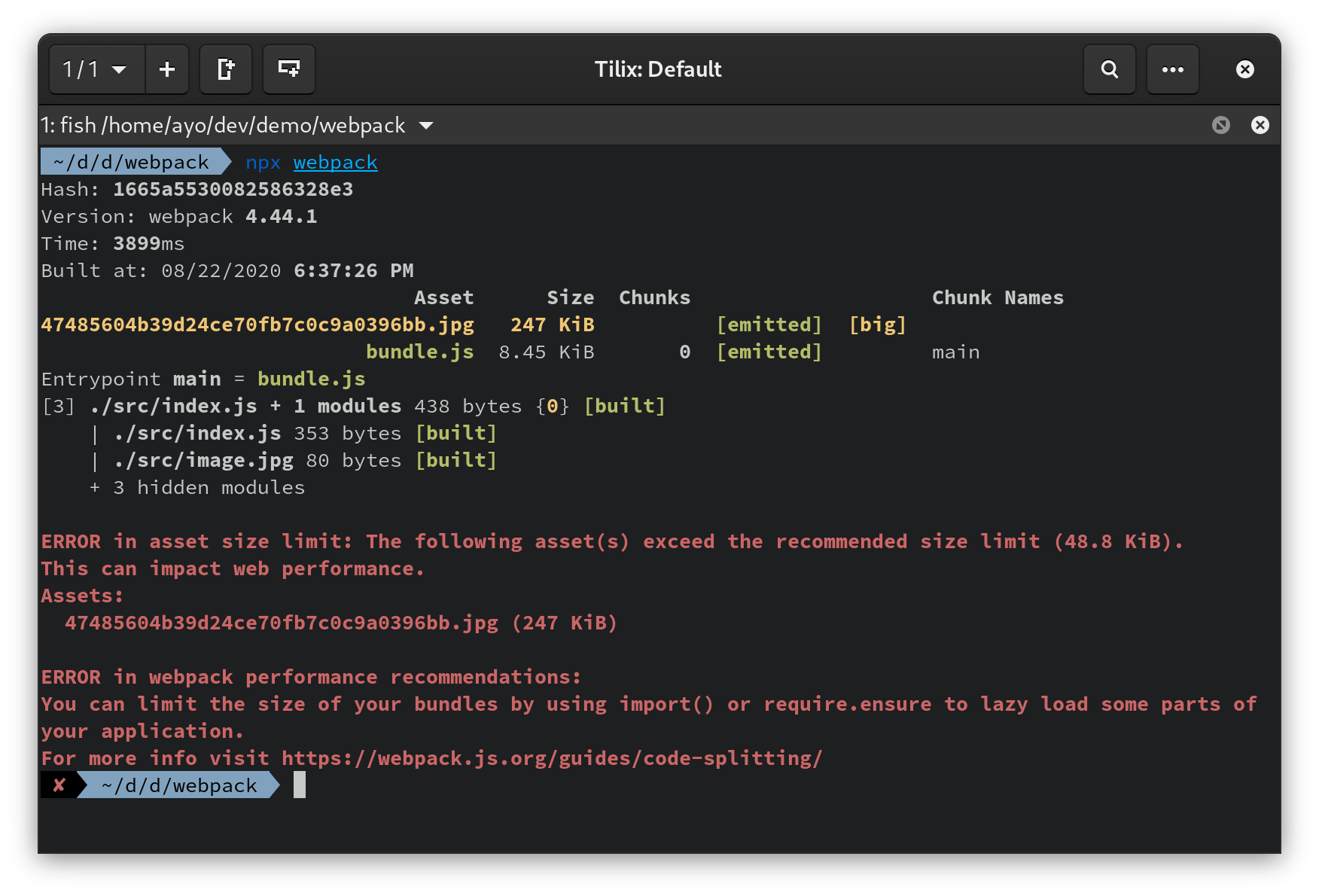The height and width of the screenshot is (896, 1319).
Task: Add a new session with plus button
Action: click(x=167, y=69)
